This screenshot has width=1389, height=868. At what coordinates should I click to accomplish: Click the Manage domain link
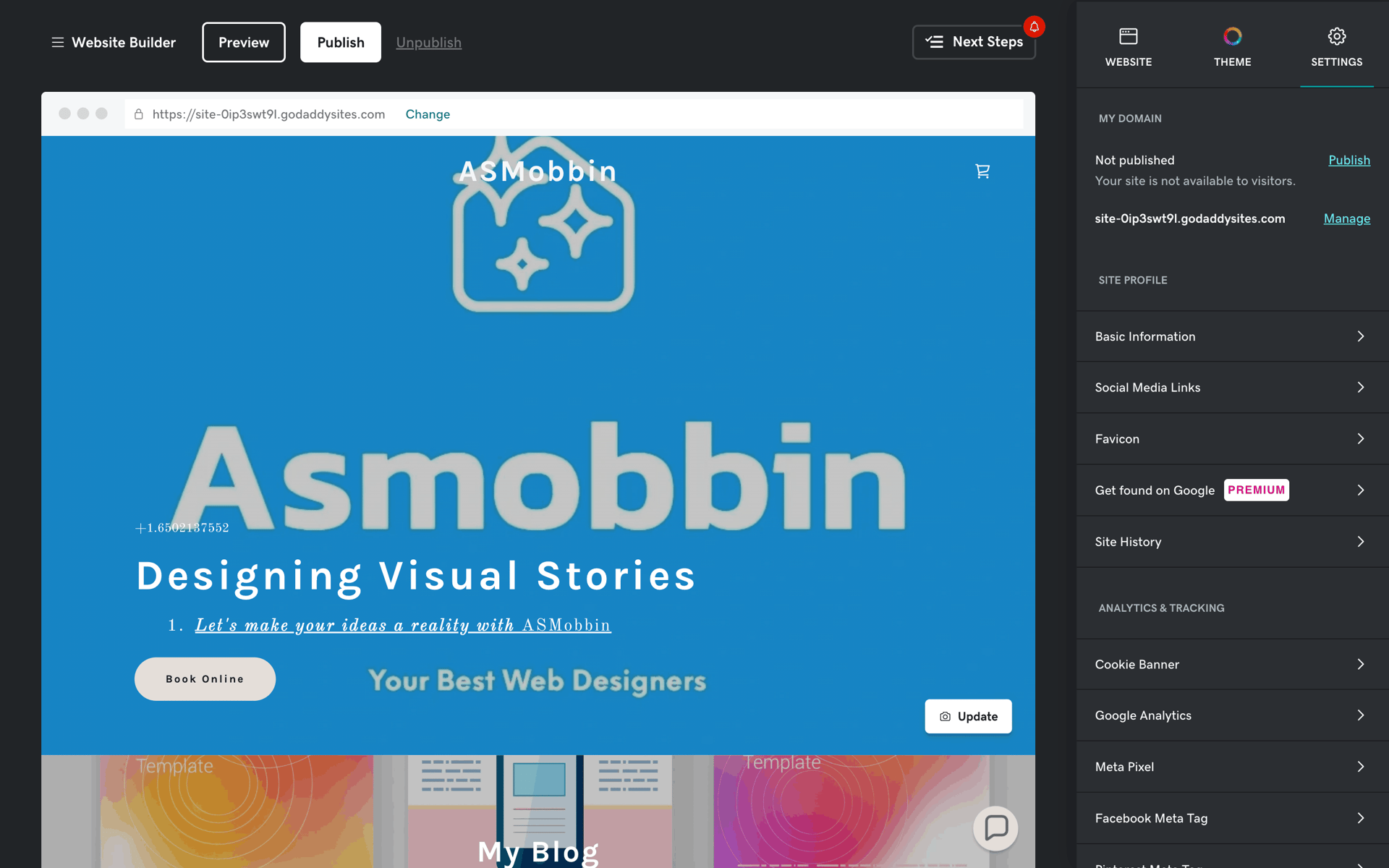1347,218
